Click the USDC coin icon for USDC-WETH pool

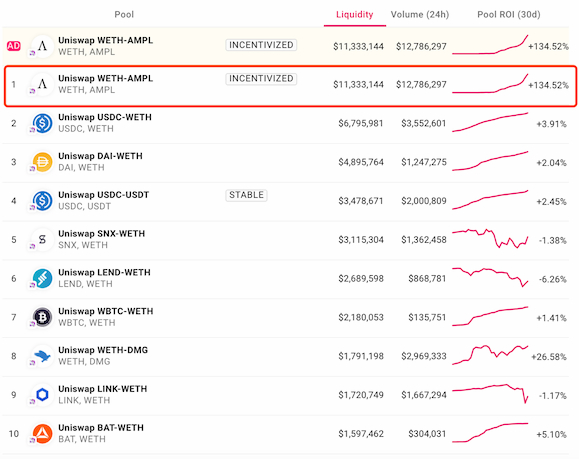click(42, 123)
